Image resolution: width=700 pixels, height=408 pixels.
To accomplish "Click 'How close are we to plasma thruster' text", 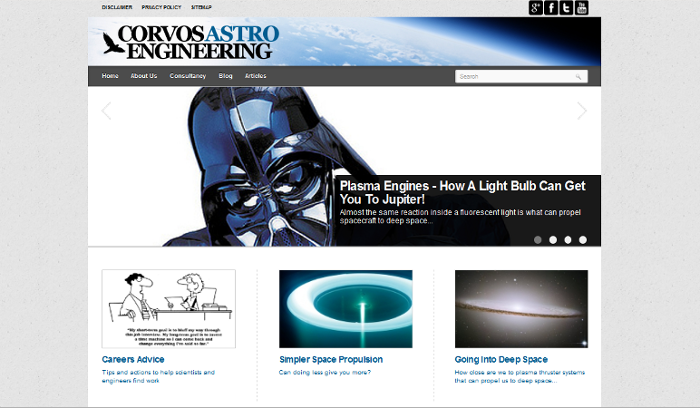I will click(x=520, y=376).
